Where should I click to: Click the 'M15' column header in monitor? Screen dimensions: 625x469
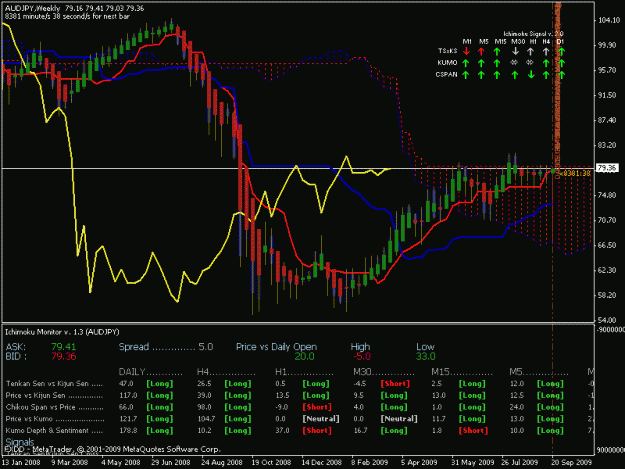[440, 372]
